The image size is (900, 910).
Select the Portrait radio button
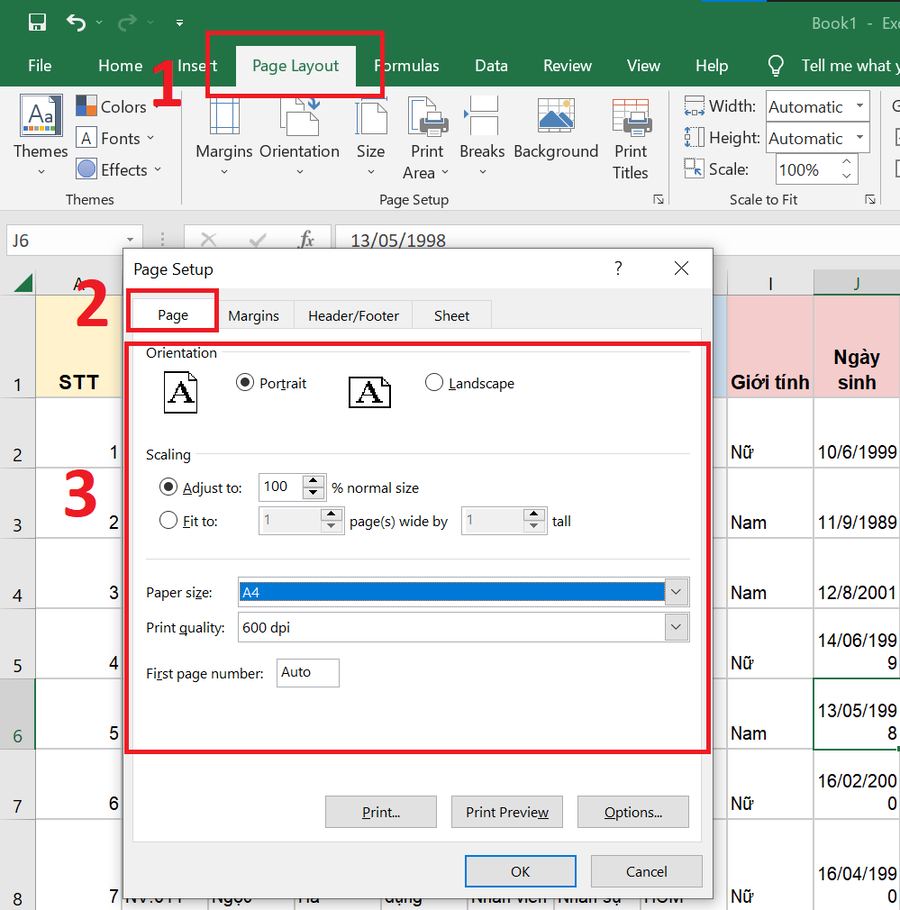tap(245, 383)
